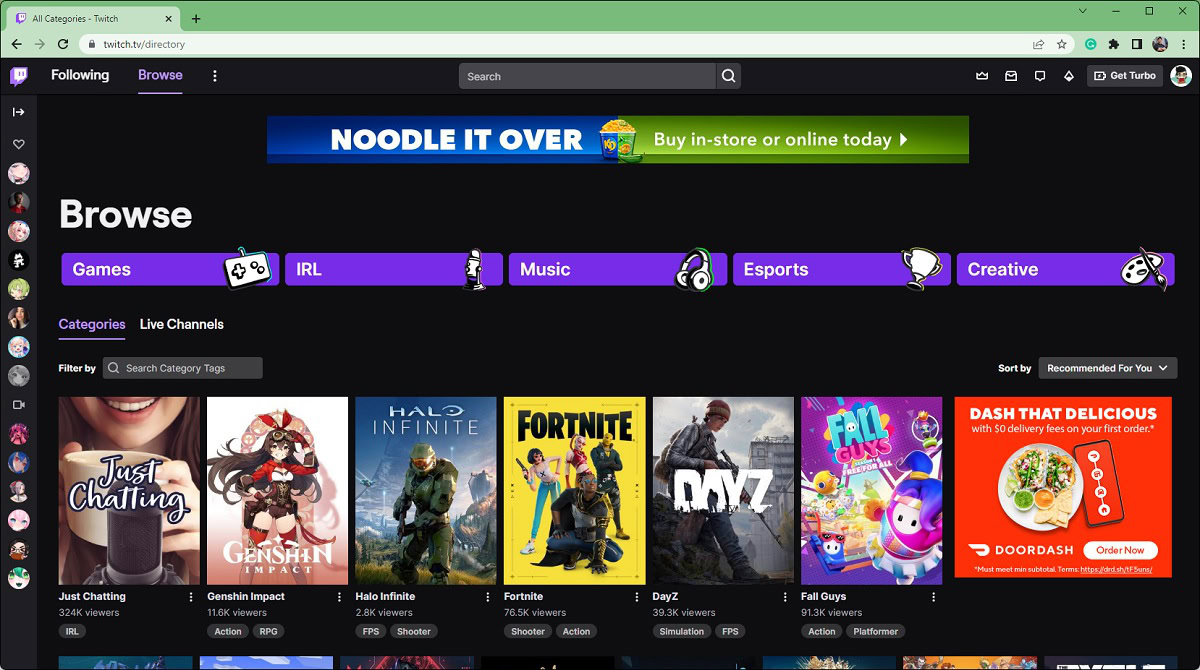Click the Creative category button

(1065, 269)
